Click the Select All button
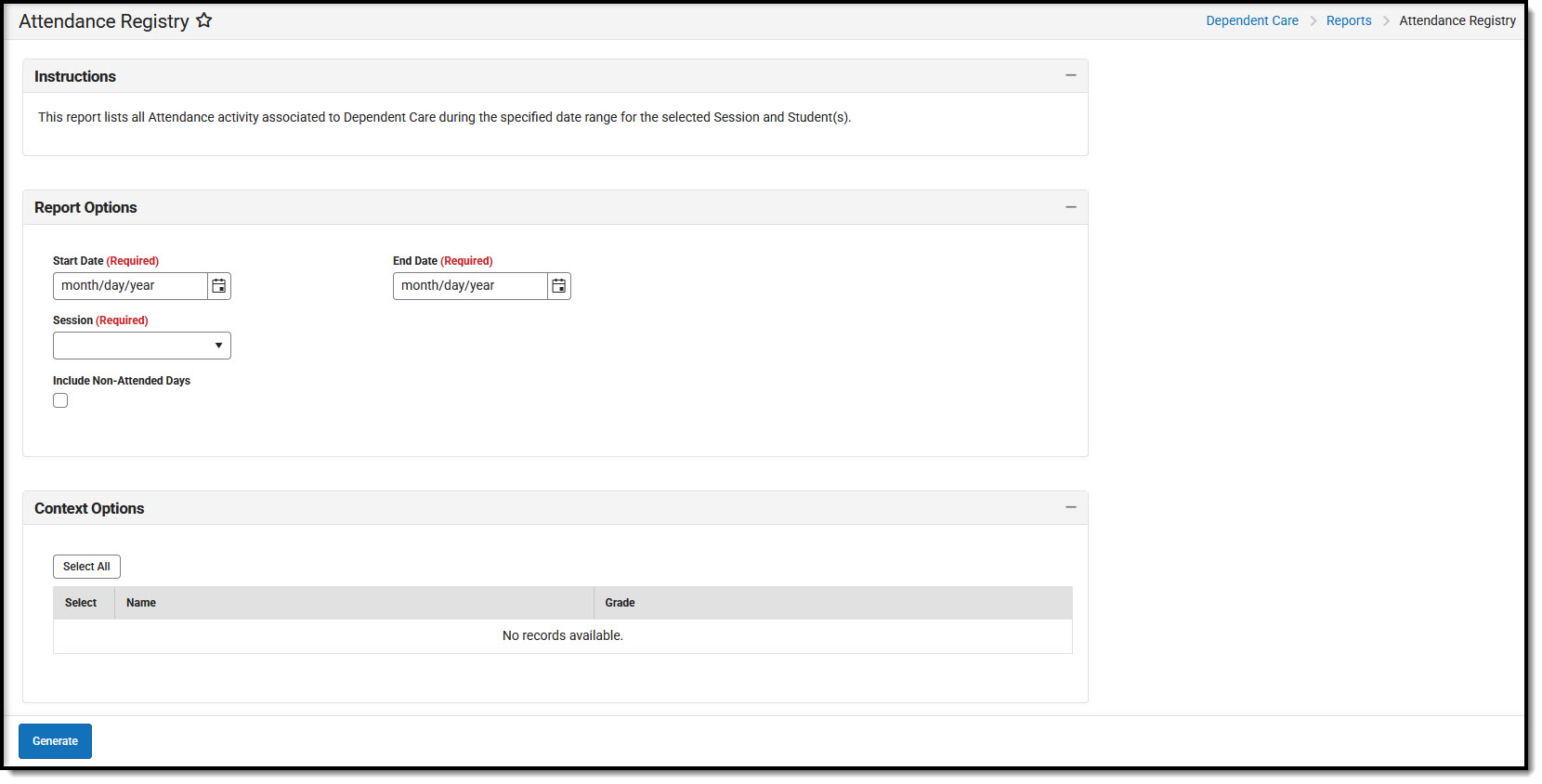This screenshot has height=784, width=1542. tap(86, 567)
